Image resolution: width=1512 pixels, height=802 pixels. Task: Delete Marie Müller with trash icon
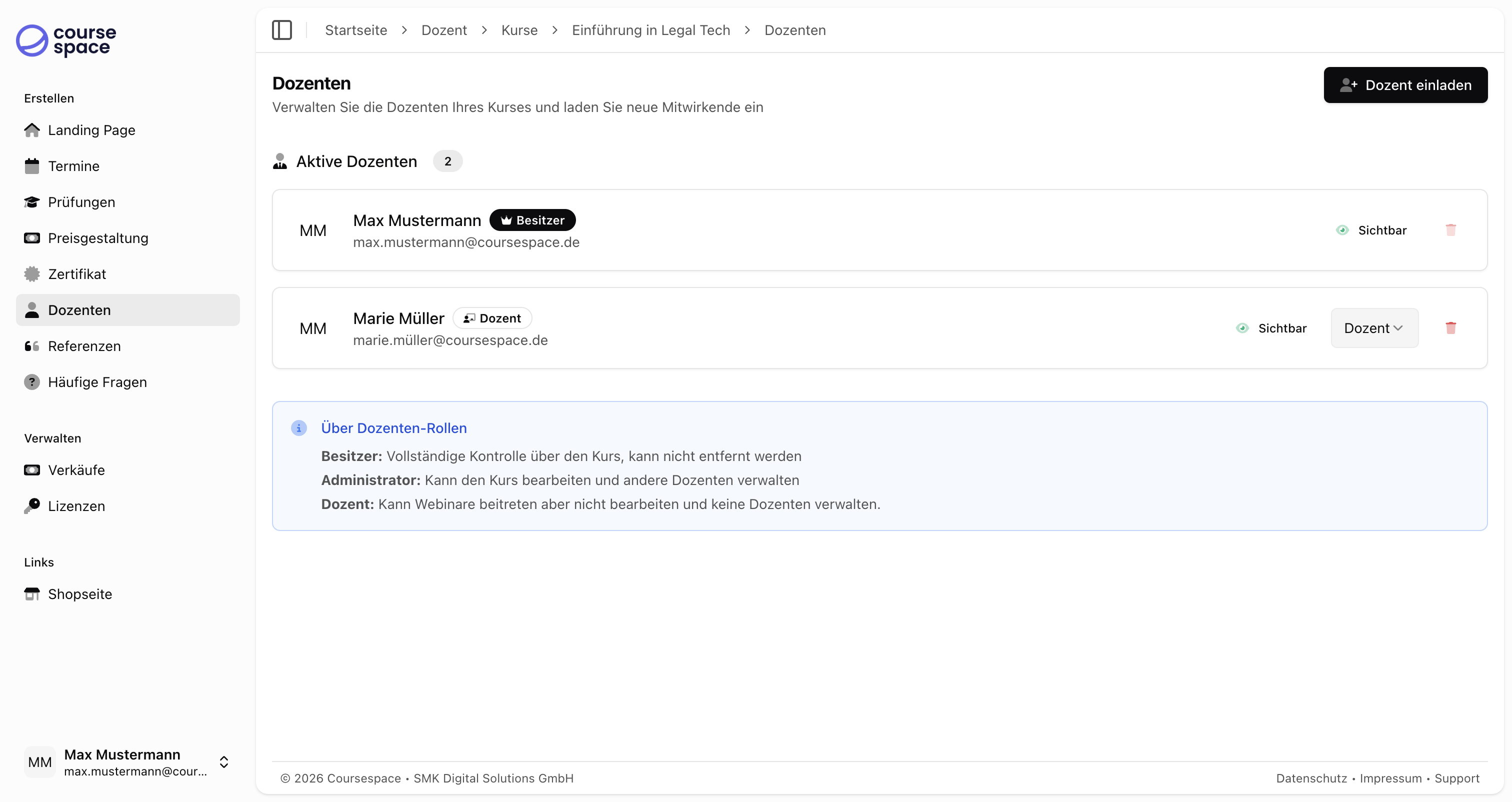[1450, 328]
